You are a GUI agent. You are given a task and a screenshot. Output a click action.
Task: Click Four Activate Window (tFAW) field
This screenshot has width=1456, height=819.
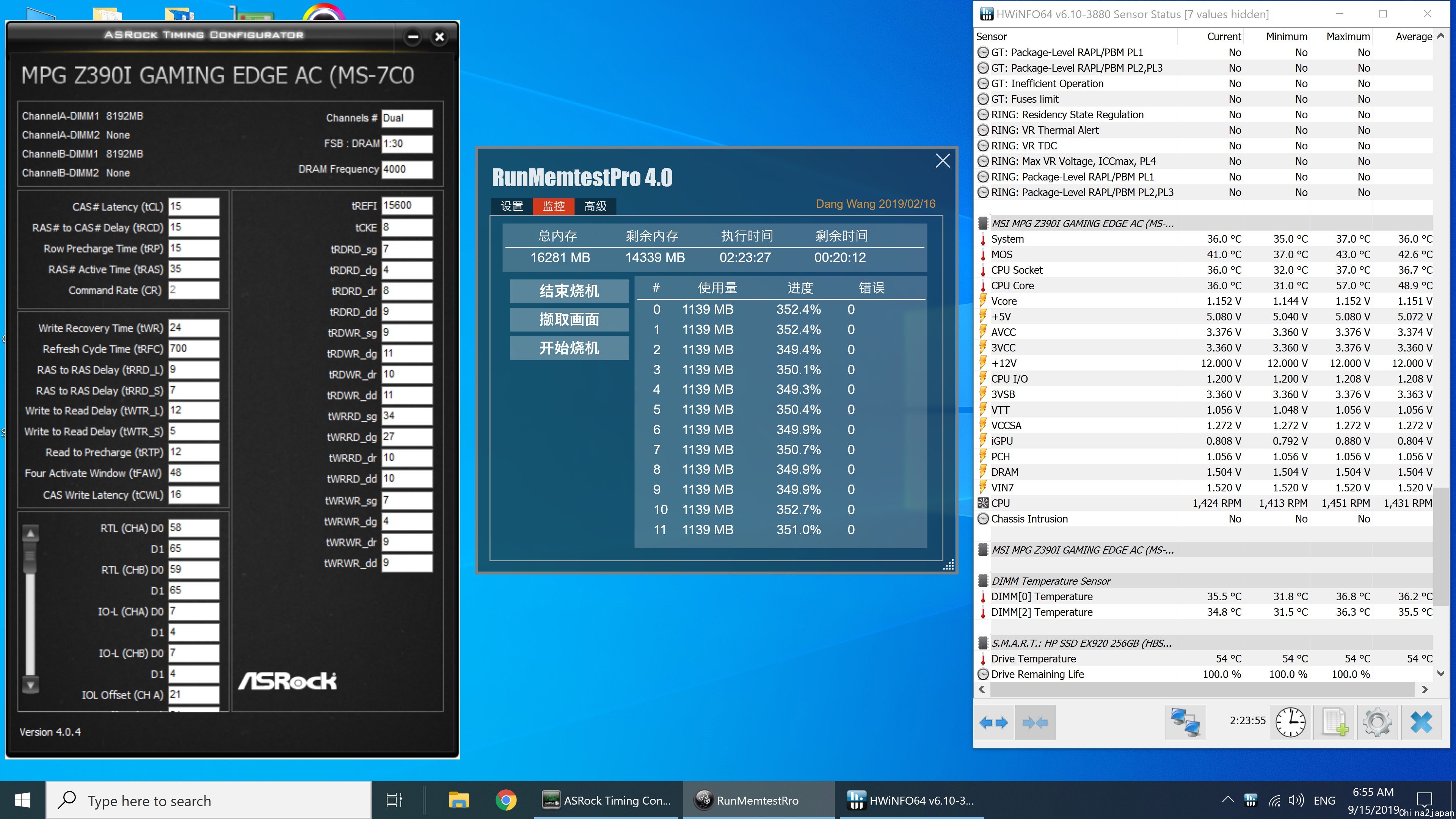[x=194, y=473]
